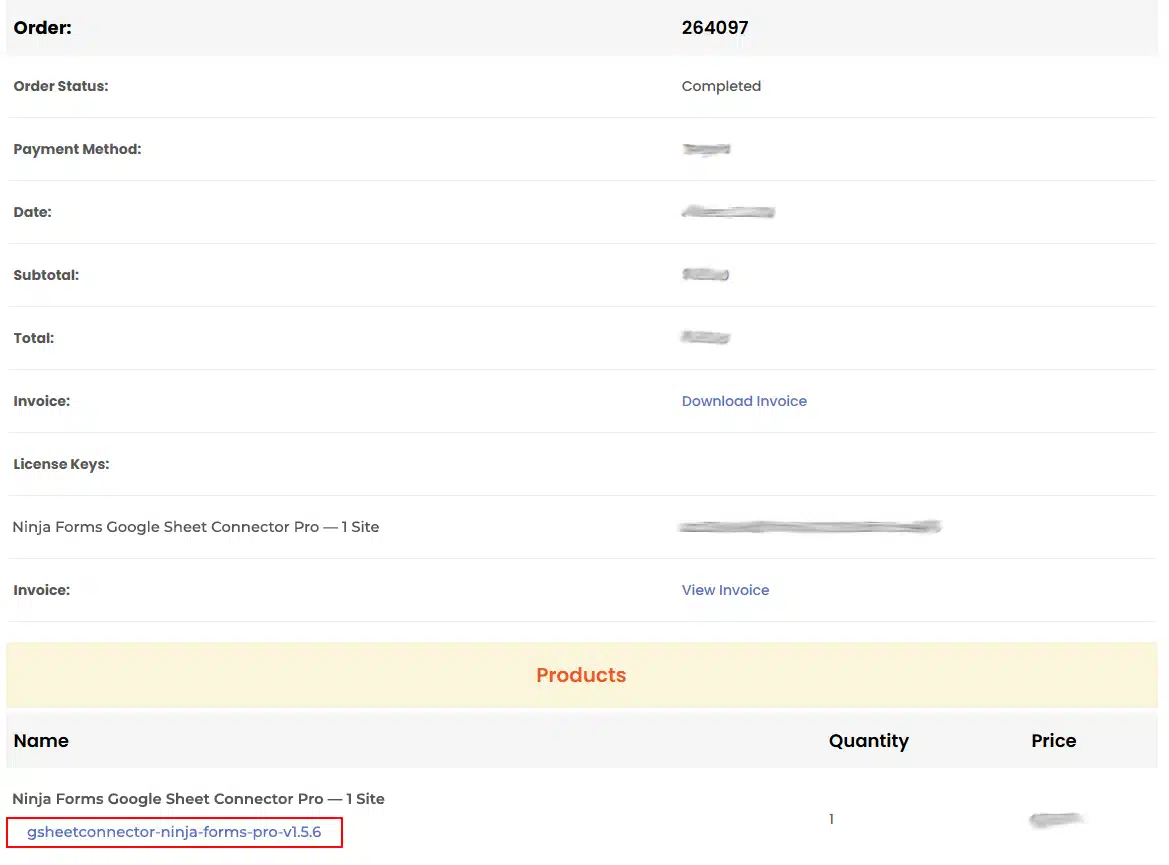Image resolution: width=1169 pixels, height=865 pixels.
Task: Download the gsheetconnector-ninja-forms-pro-v1.5.6 file
Action: point(174,832)
